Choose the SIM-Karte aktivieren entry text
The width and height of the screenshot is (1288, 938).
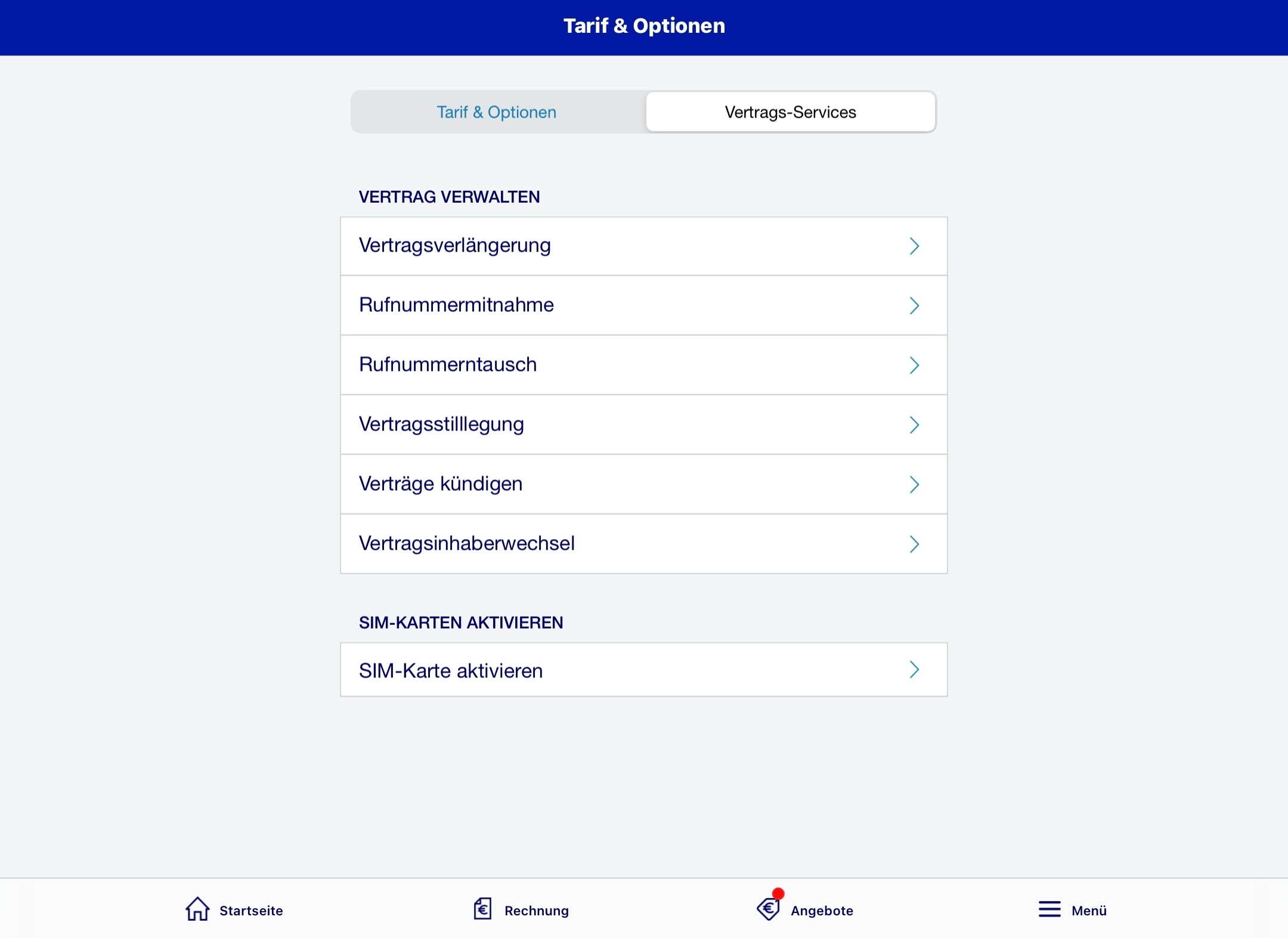(x=451, y=671)
